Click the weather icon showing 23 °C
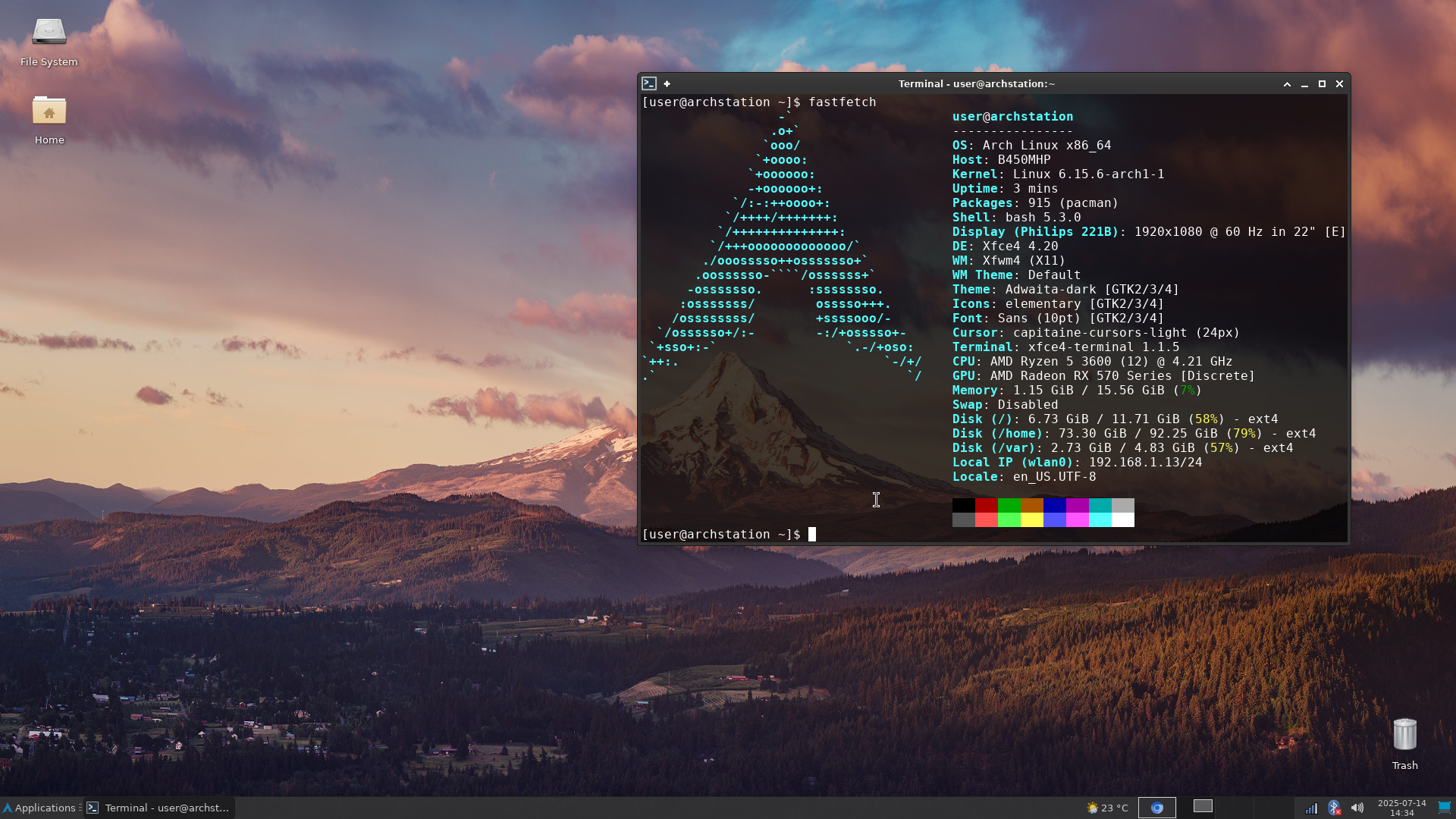 pyautogui.click(x=1108, y=808)
